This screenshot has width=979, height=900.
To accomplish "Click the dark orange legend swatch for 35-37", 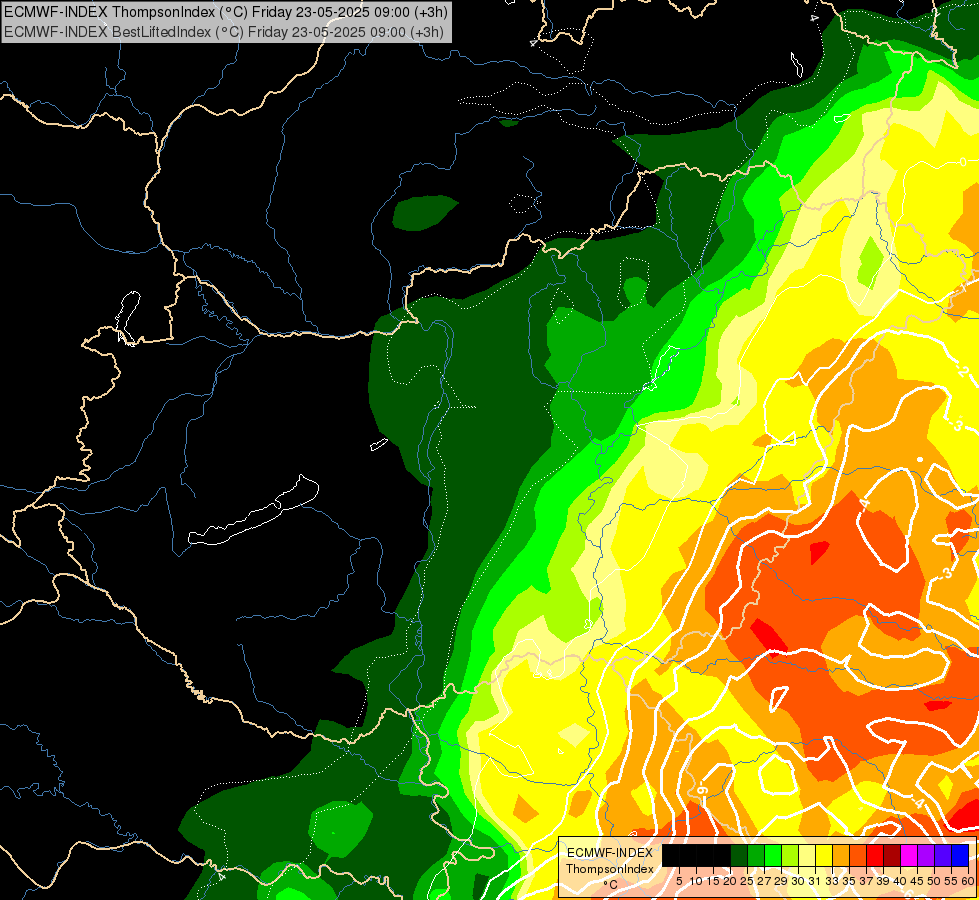I will 858,855.
